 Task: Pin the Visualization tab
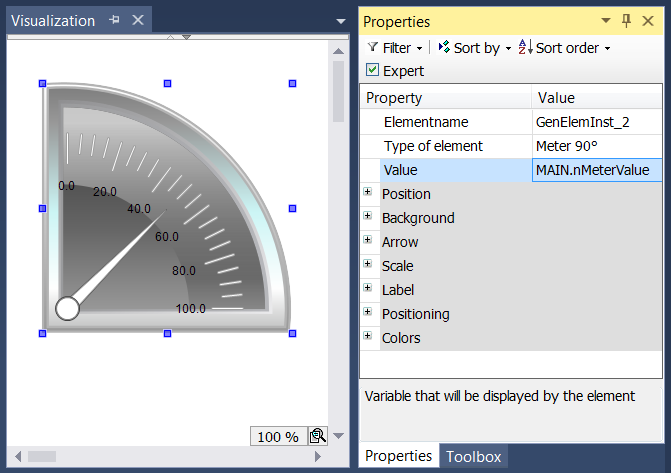[114, 20]
